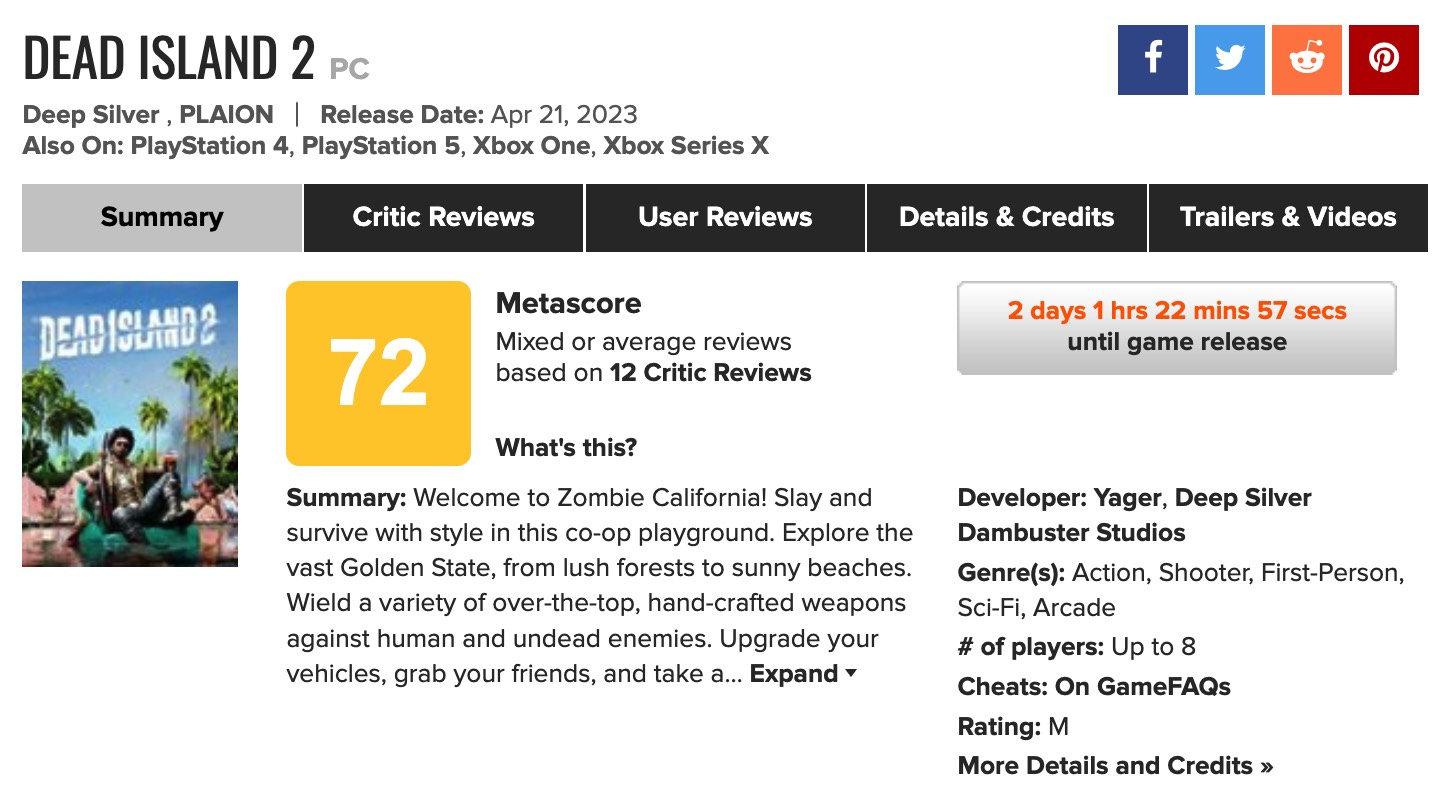Image resolution: width=1446 pixels, height=788 pixels.
Task: Share page via Pinterest icon
Action: 1383,60
